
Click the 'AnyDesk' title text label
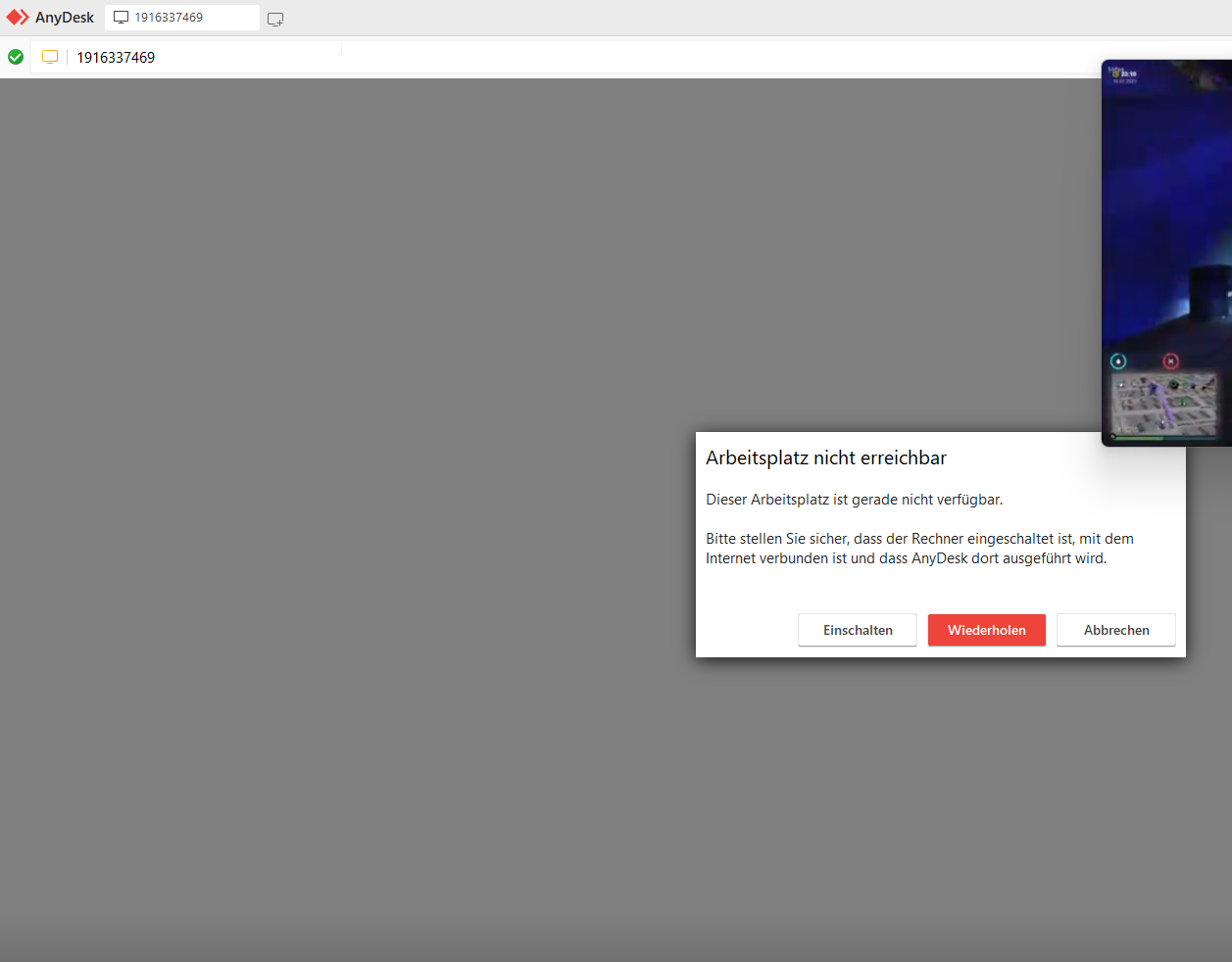tap(65, 18)
